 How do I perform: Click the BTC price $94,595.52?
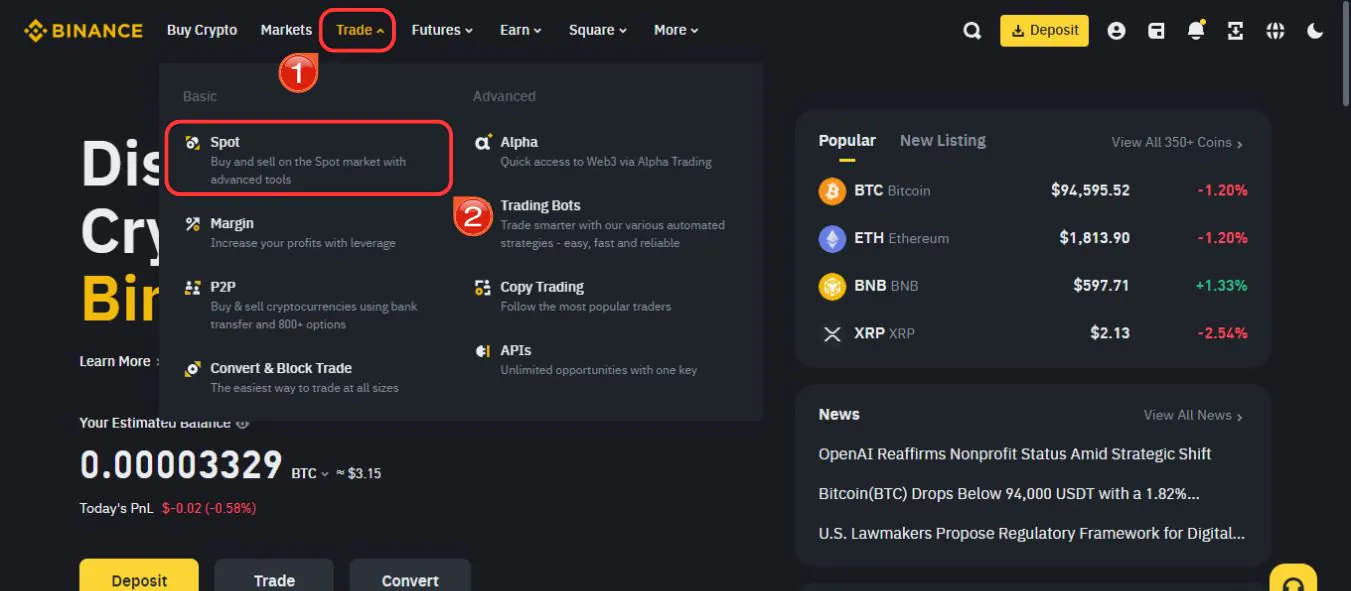pyautogui.click(x=1090, y=190)
